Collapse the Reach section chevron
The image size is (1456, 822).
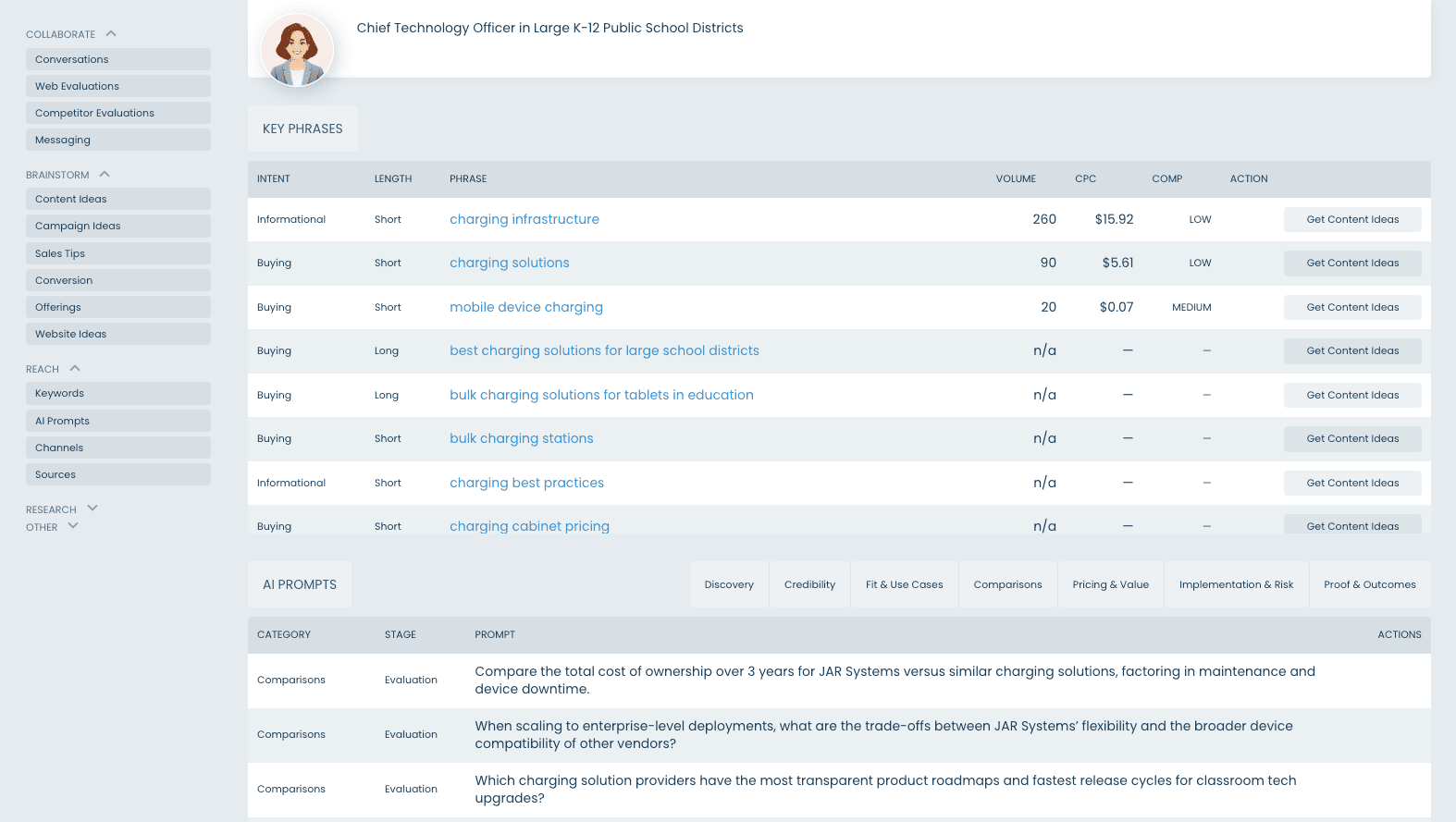click(x=75, y=368)
